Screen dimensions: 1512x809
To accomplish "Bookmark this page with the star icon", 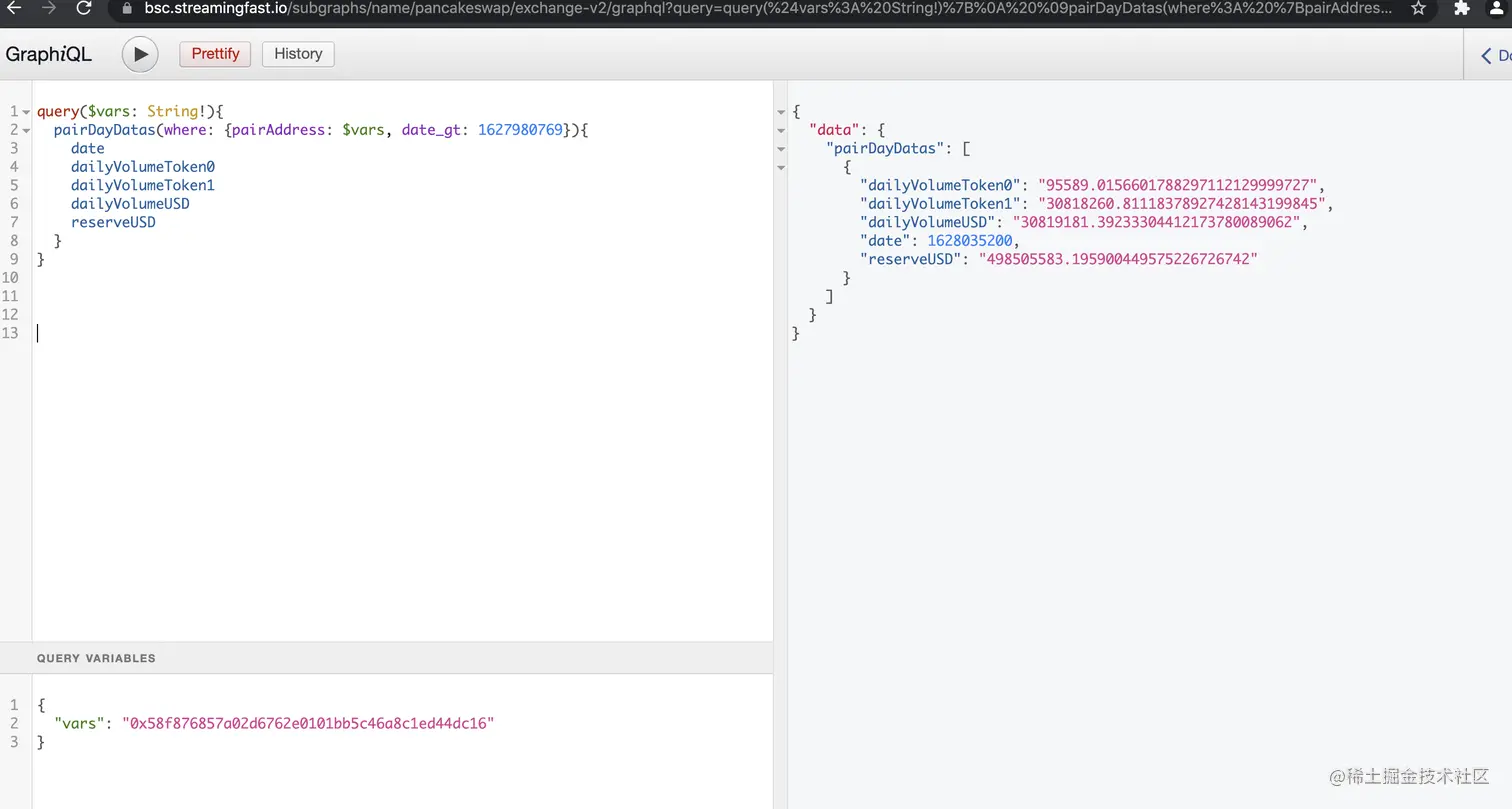I will [1418, 9].
